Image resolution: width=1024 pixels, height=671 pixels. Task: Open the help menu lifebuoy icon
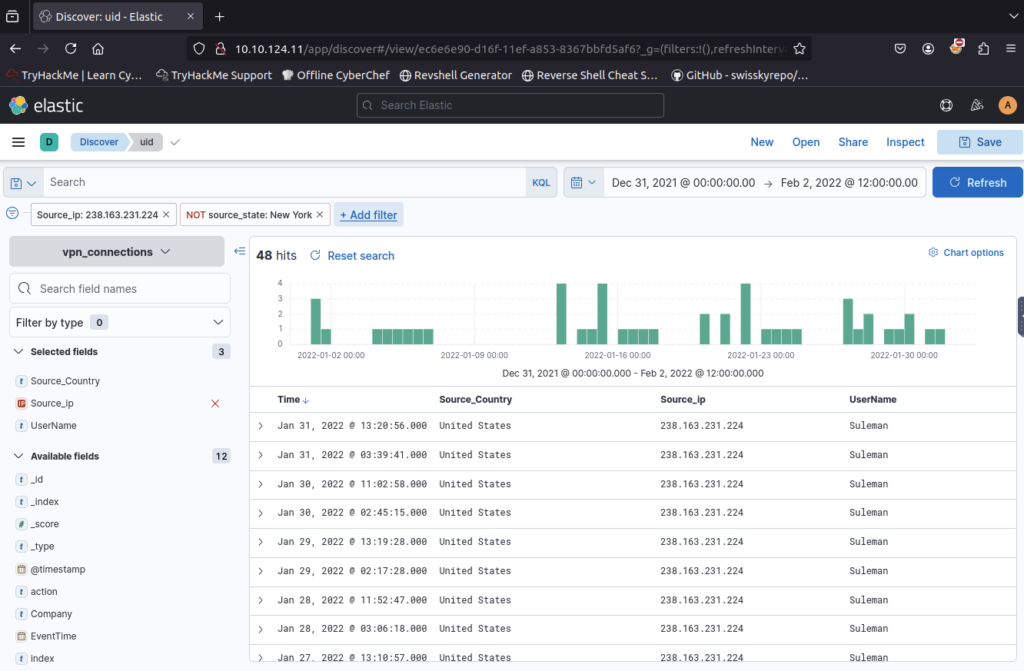tap(946, 105)
